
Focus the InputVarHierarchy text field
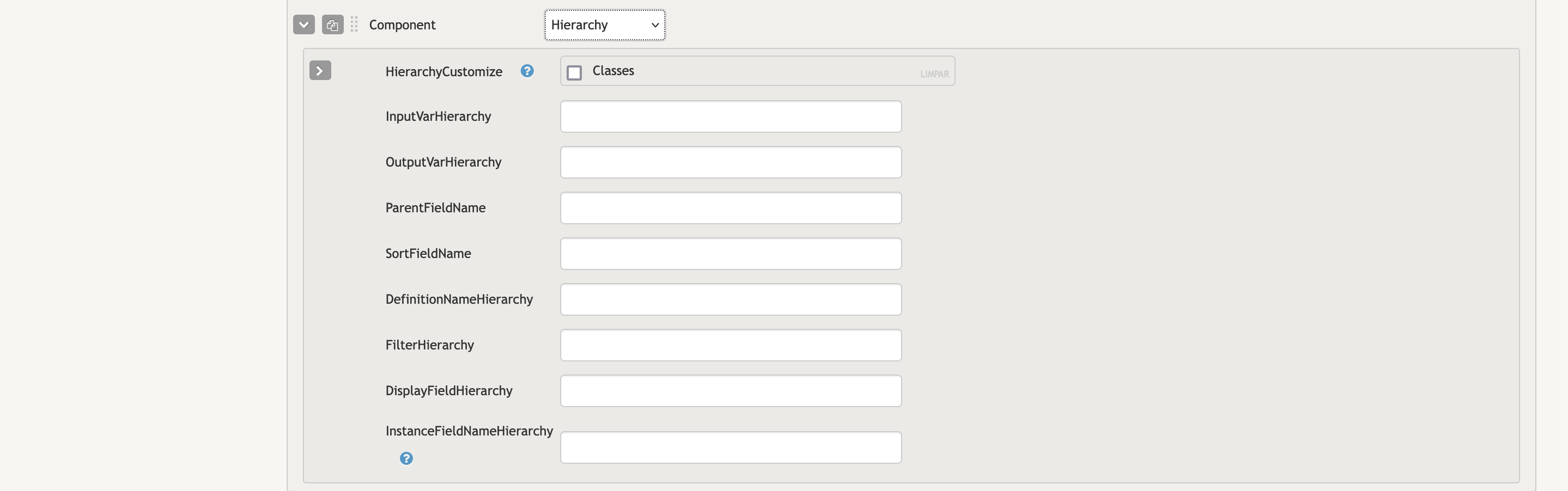(731, 117)
